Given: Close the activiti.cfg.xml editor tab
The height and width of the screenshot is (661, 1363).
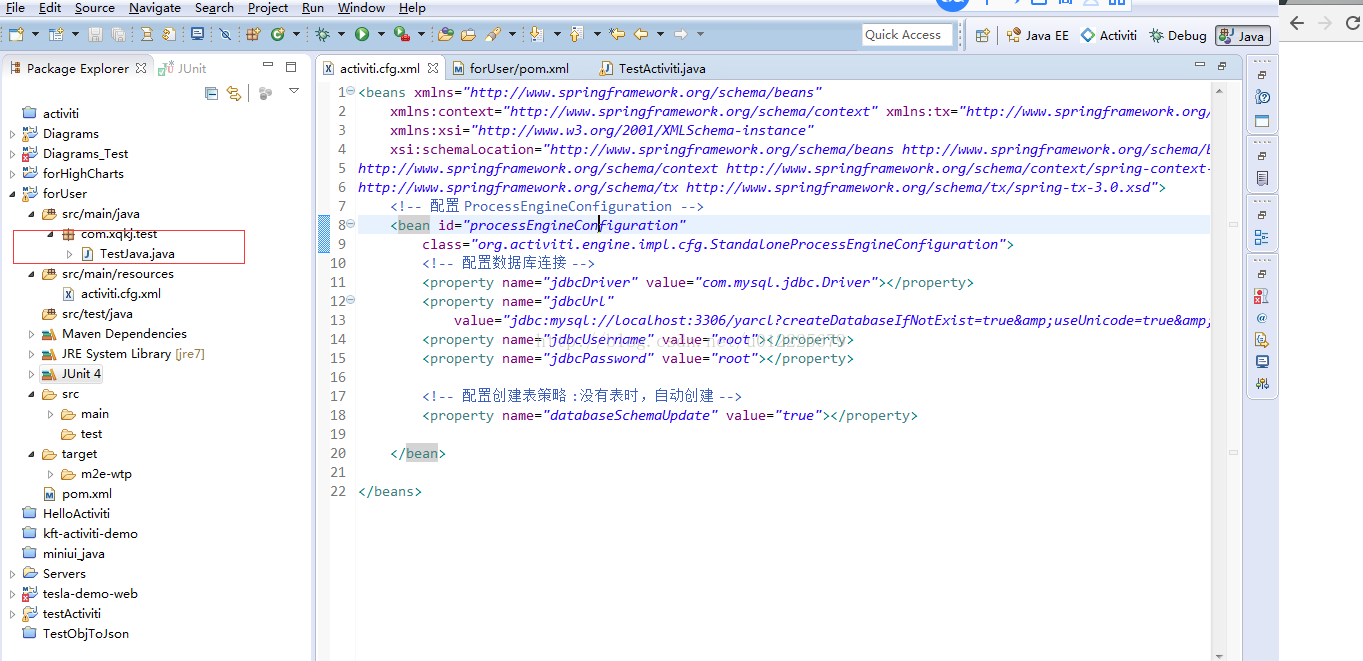Looking at the screenshot, I should [x=432, y=69].
